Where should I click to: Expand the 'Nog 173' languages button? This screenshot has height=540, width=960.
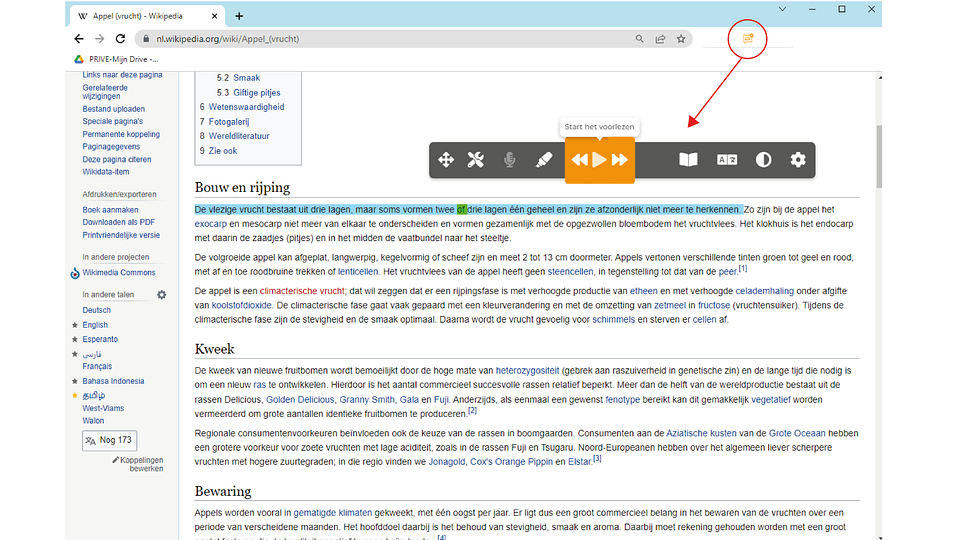pyautogui.click(x=110, y=440)
